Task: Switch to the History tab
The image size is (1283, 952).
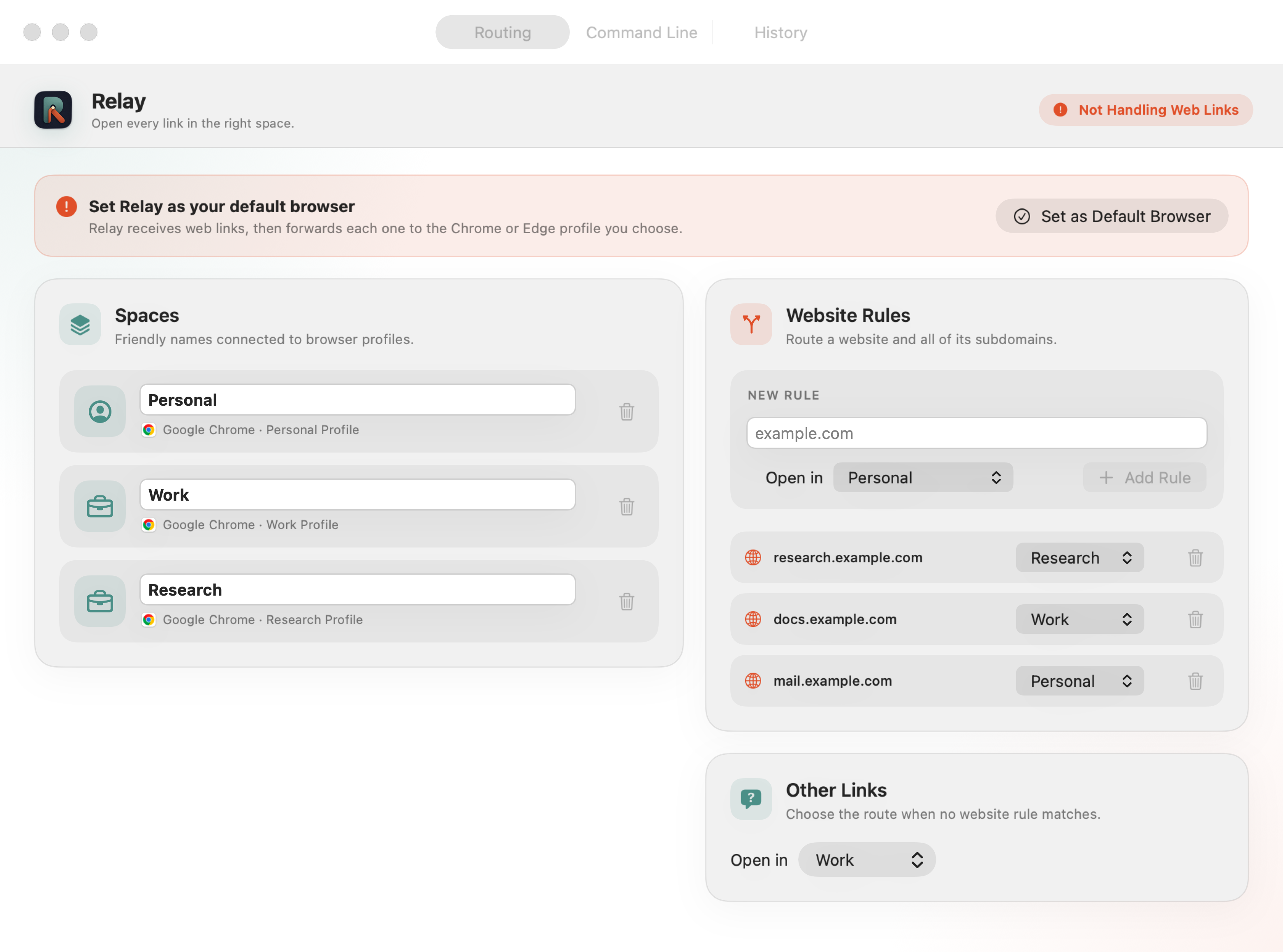Action: tap(780, 32)
